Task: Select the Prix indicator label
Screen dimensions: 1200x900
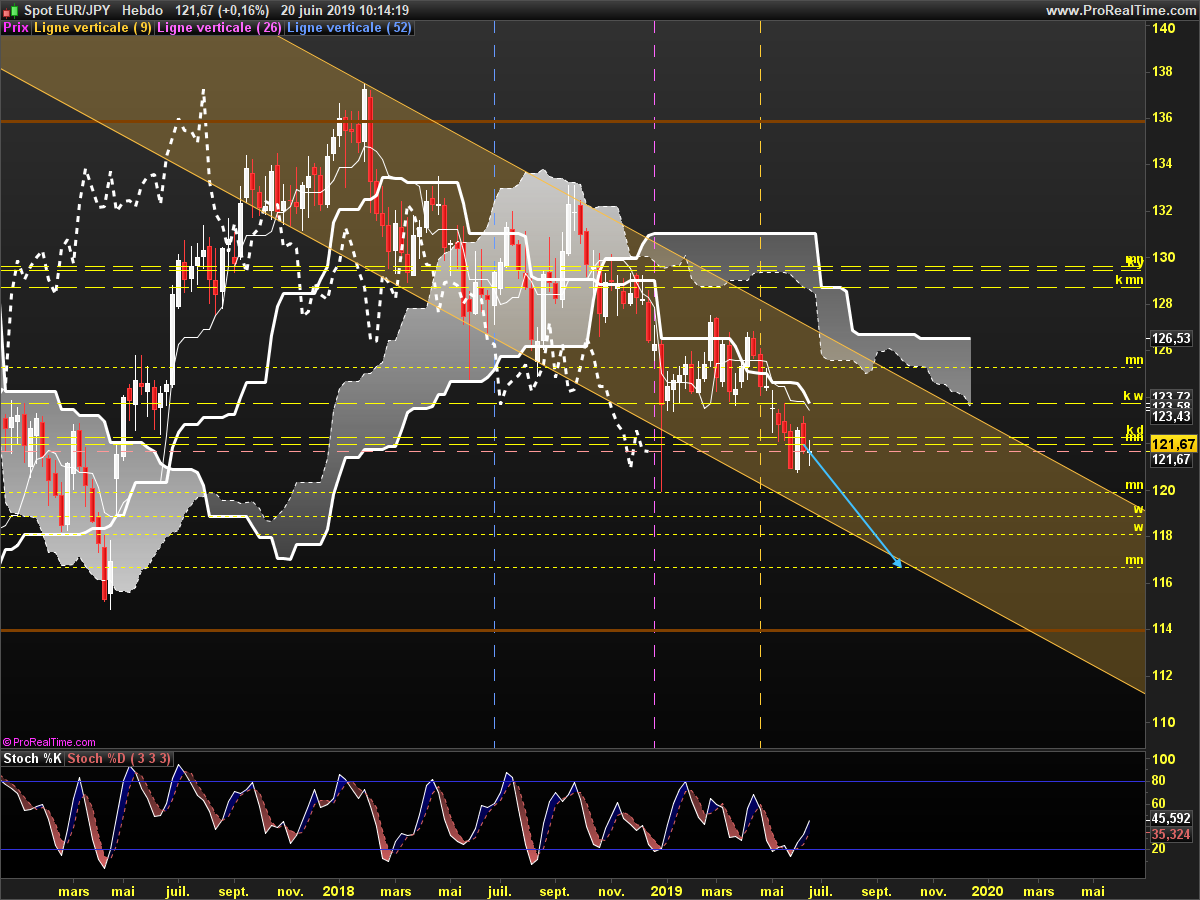Action: [16, 28]
